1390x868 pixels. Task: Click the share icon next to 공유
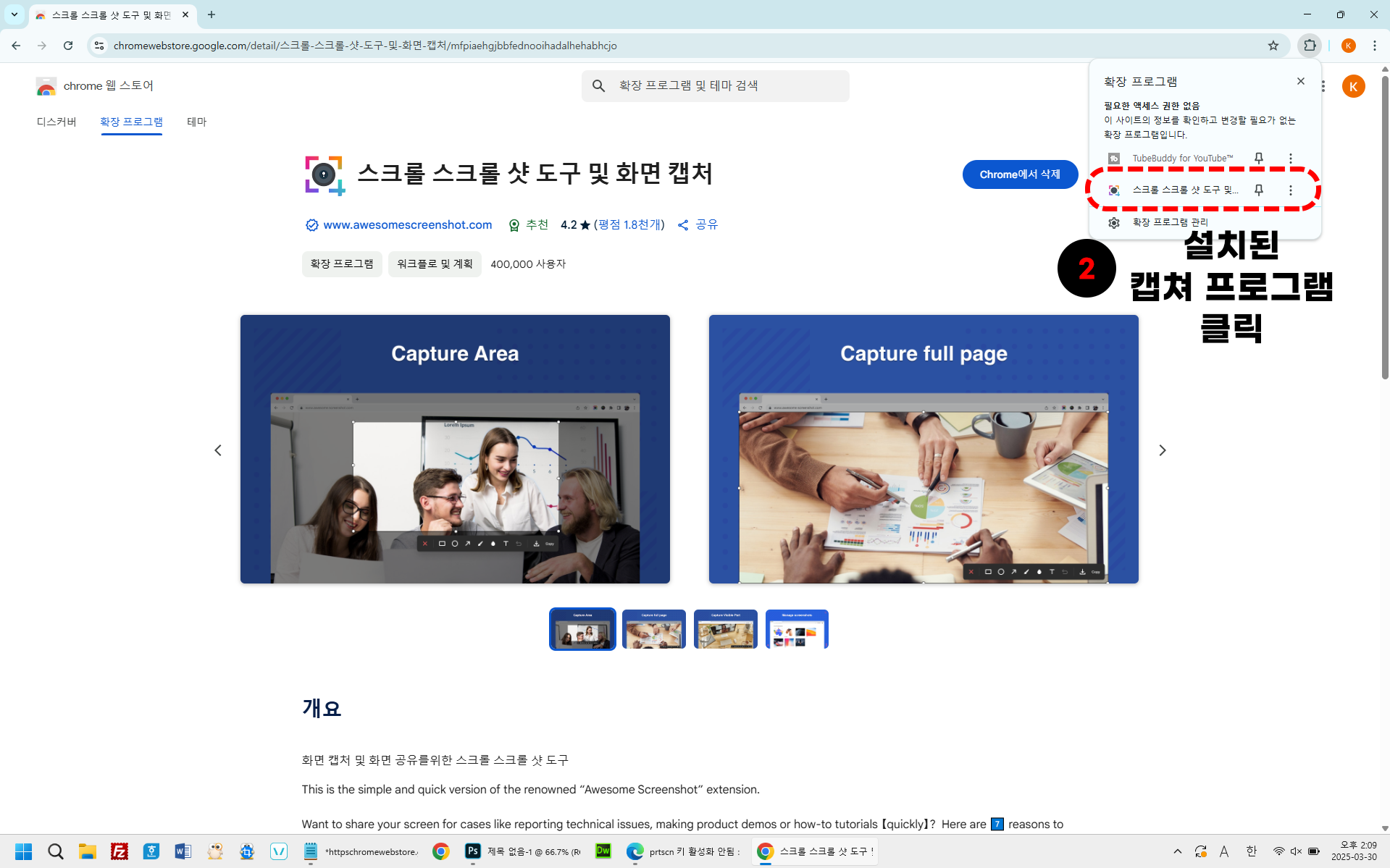[683, 225]
